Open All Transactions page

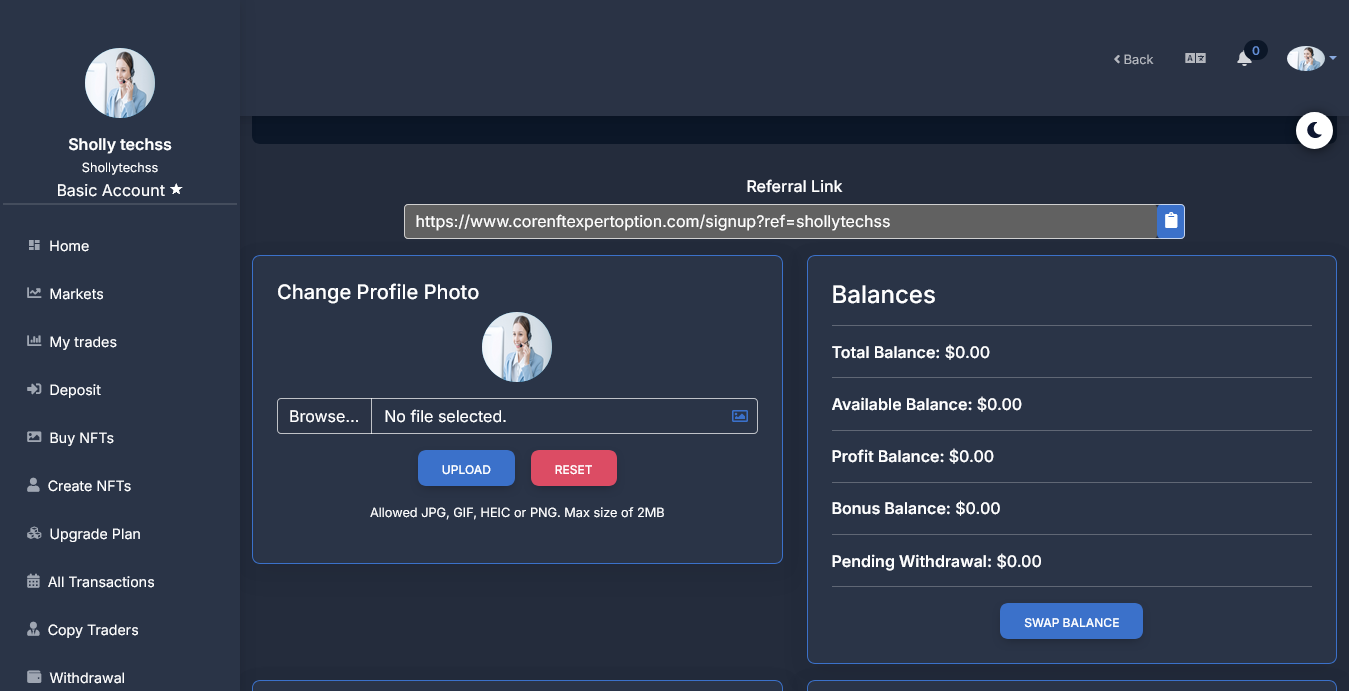pyautogui.click(x=101, y=582)
